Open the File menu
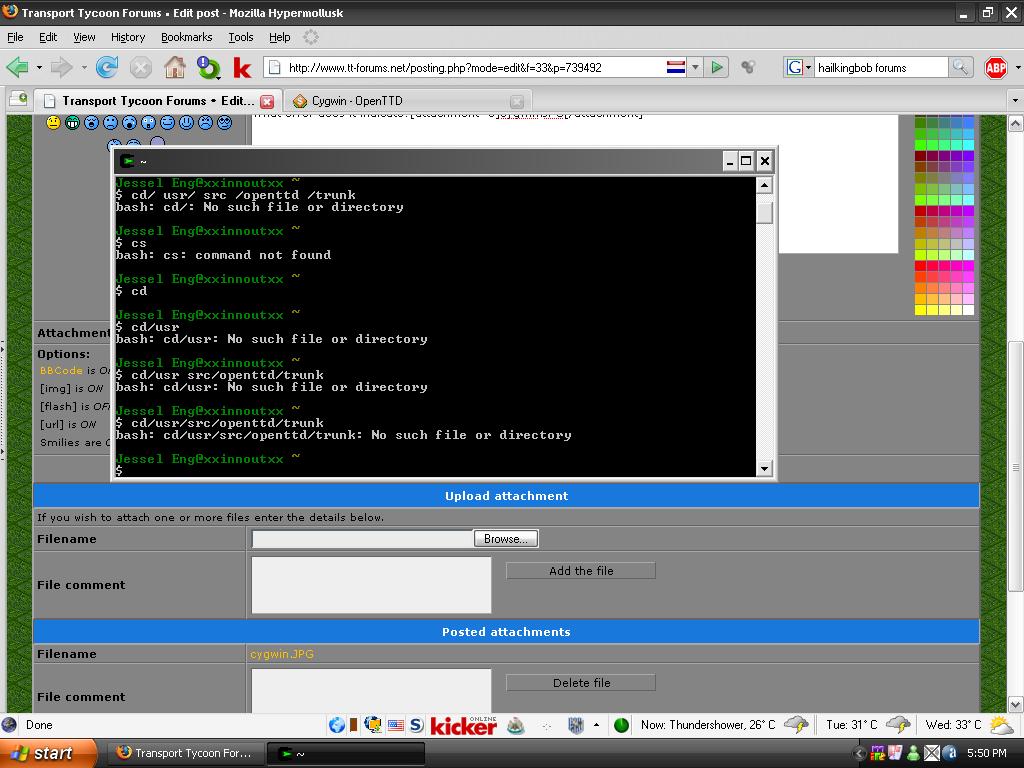Image resolution: width=1024 pixels, height=768 pixels. point(15,37)
